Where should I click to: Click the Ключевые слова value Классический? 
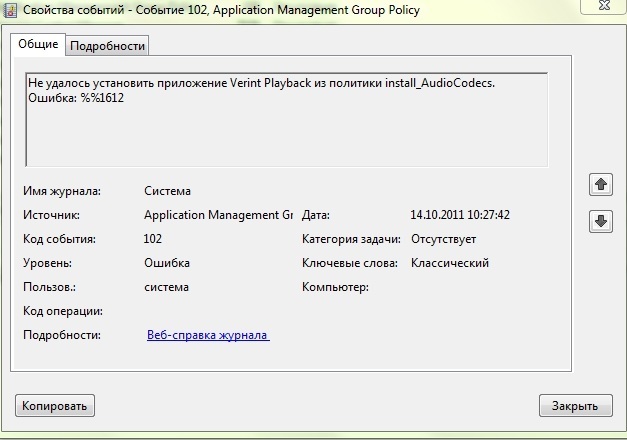pos(450,263)
